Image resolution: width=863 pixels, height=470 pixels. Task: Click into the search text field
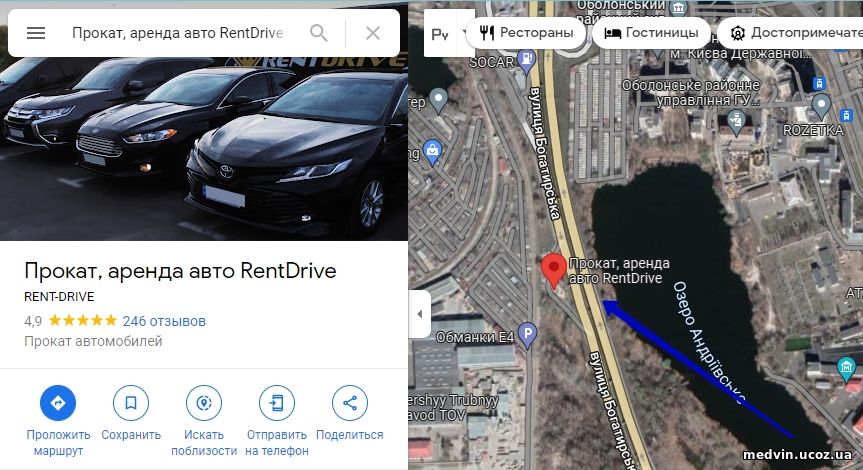click(177, 33)
